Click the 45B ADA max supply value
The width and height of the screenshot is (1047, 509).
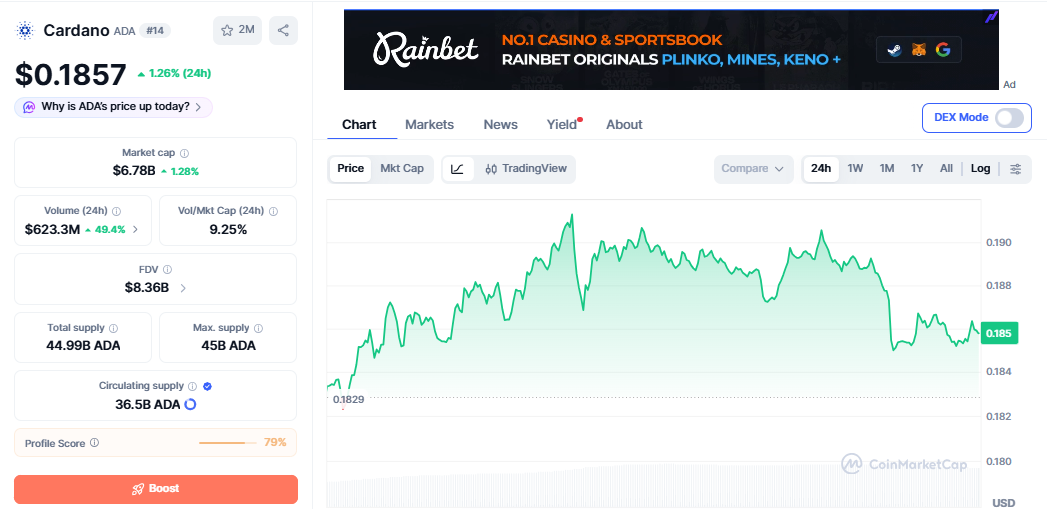[228, 346]
